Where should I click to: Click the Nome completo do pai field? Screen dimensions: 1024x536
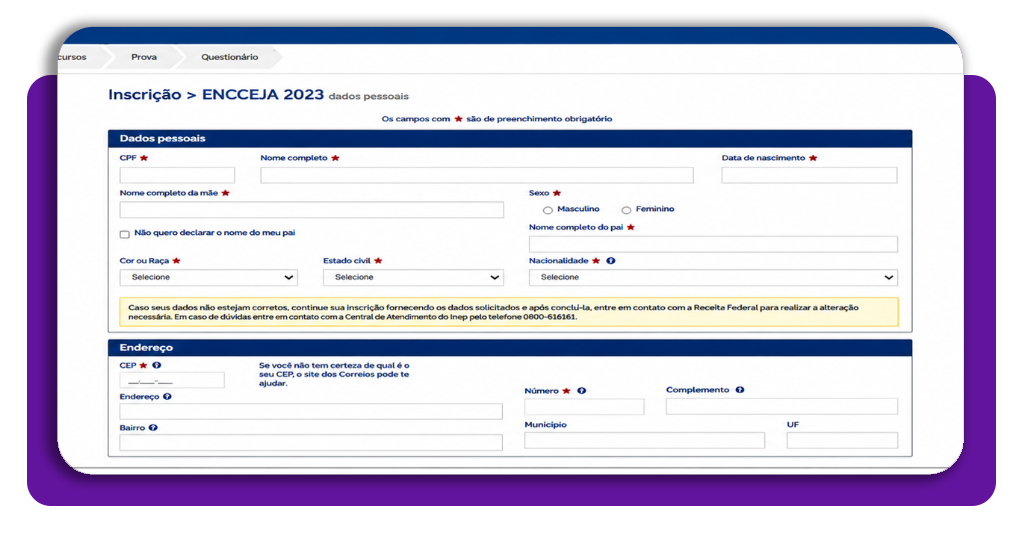coord(713,244)
